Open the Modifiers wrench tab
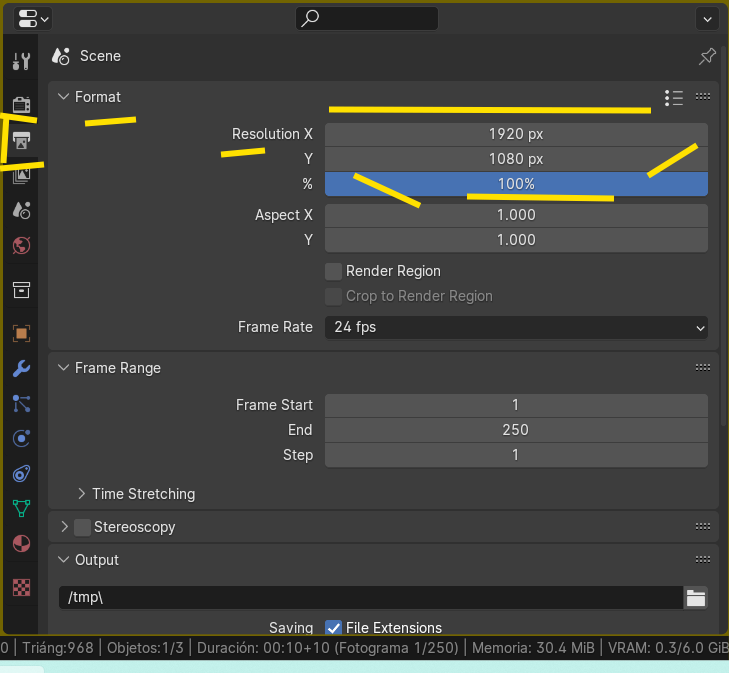Screen dimensions: 729x673 (21, 369)
